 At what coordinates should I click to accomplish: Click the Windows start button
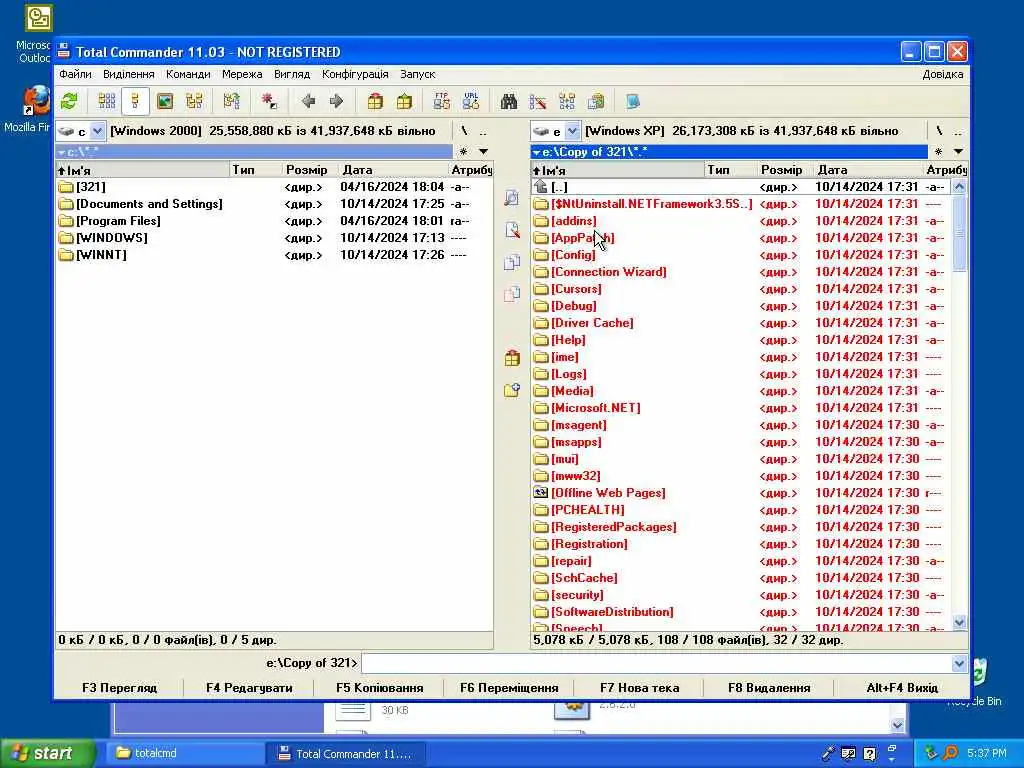click(46, 754)
